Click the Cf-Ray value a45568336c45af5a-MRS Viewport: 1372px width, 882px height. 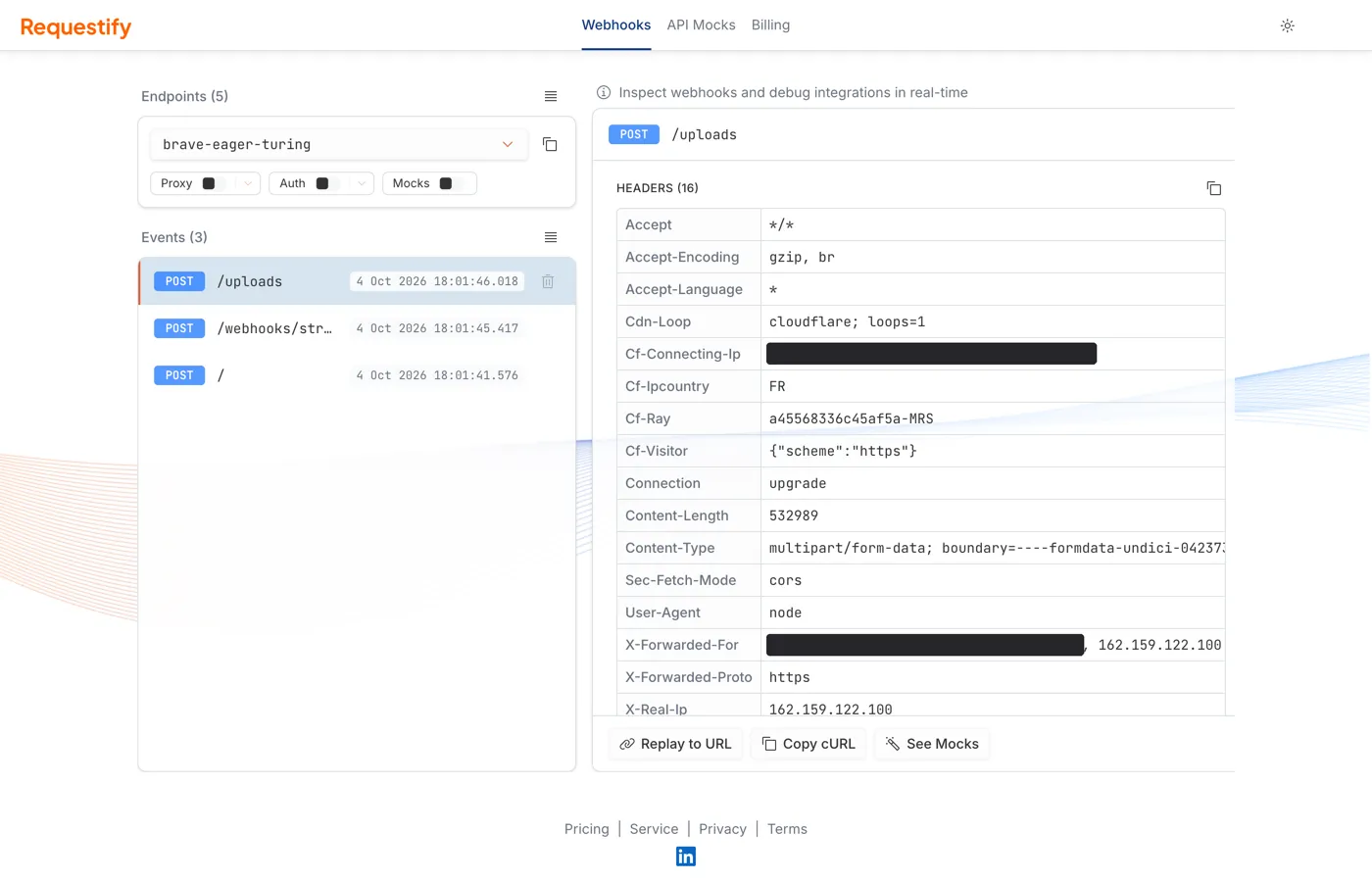click(x=851, y=418)
